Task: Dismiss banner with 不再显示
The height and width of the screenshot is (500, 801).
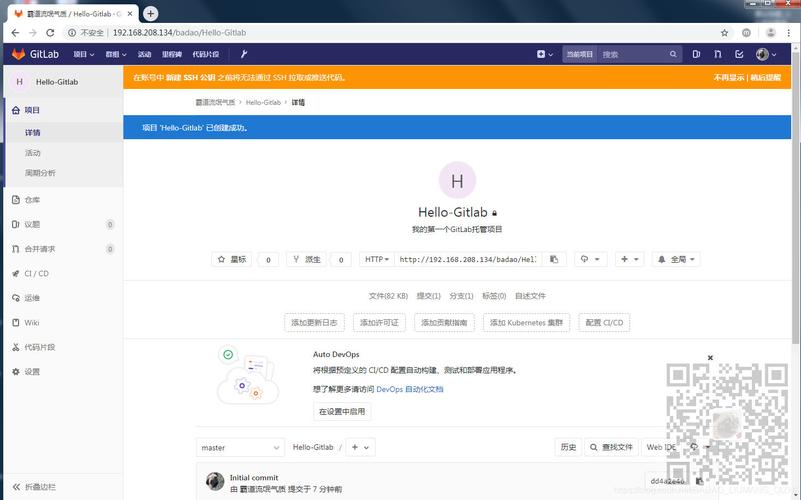Action: [728, 78]
